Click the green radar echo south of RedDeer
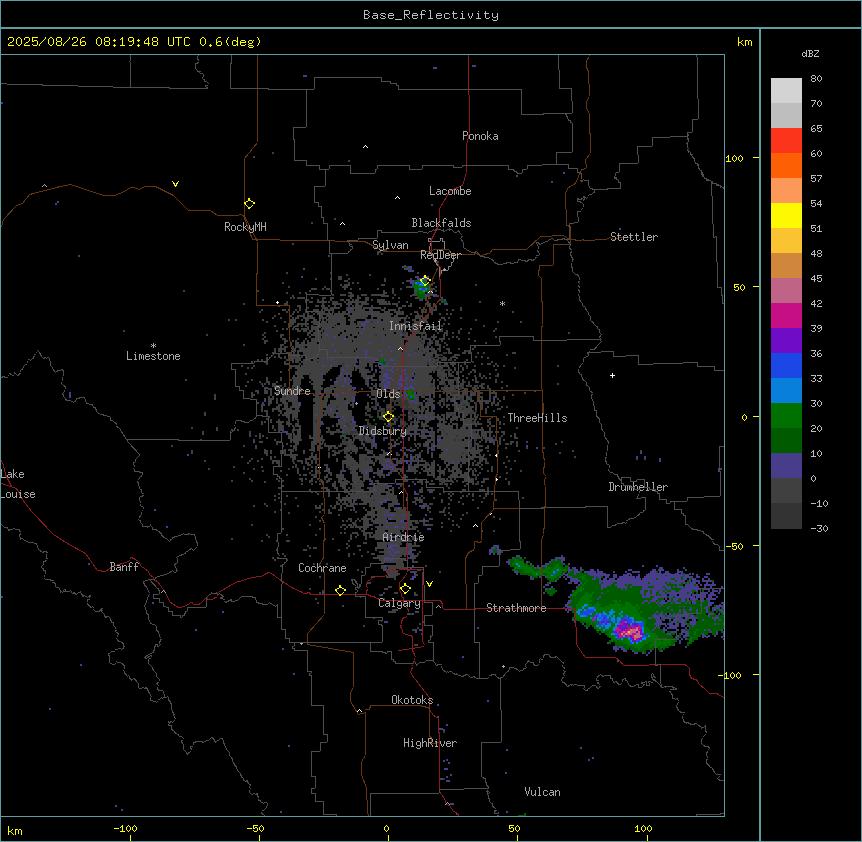862x842 pixels. (422, 290)
